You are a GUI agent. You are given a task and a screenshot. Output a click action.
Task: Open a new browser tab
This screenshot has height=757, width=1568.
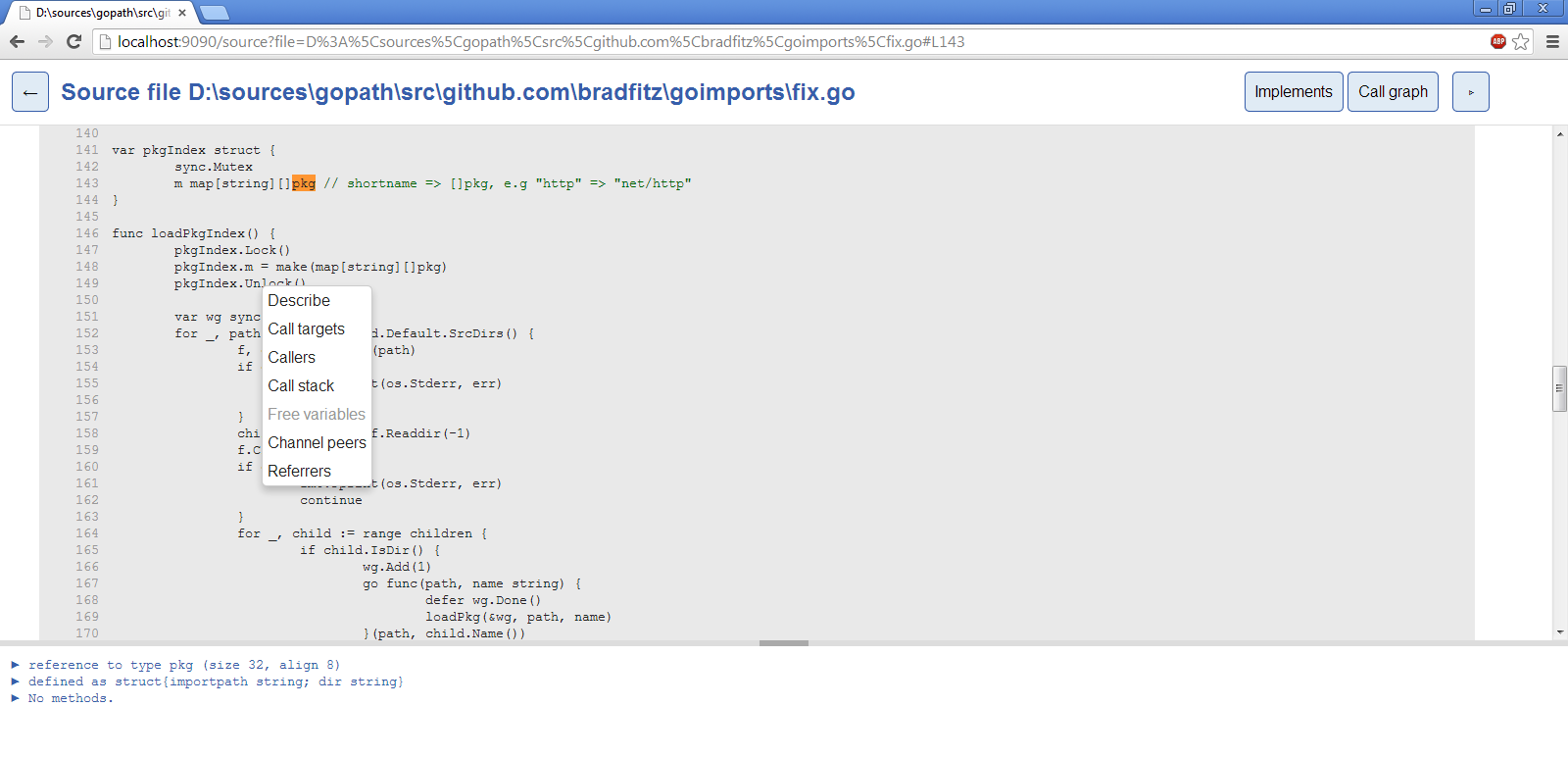point(214,13)
